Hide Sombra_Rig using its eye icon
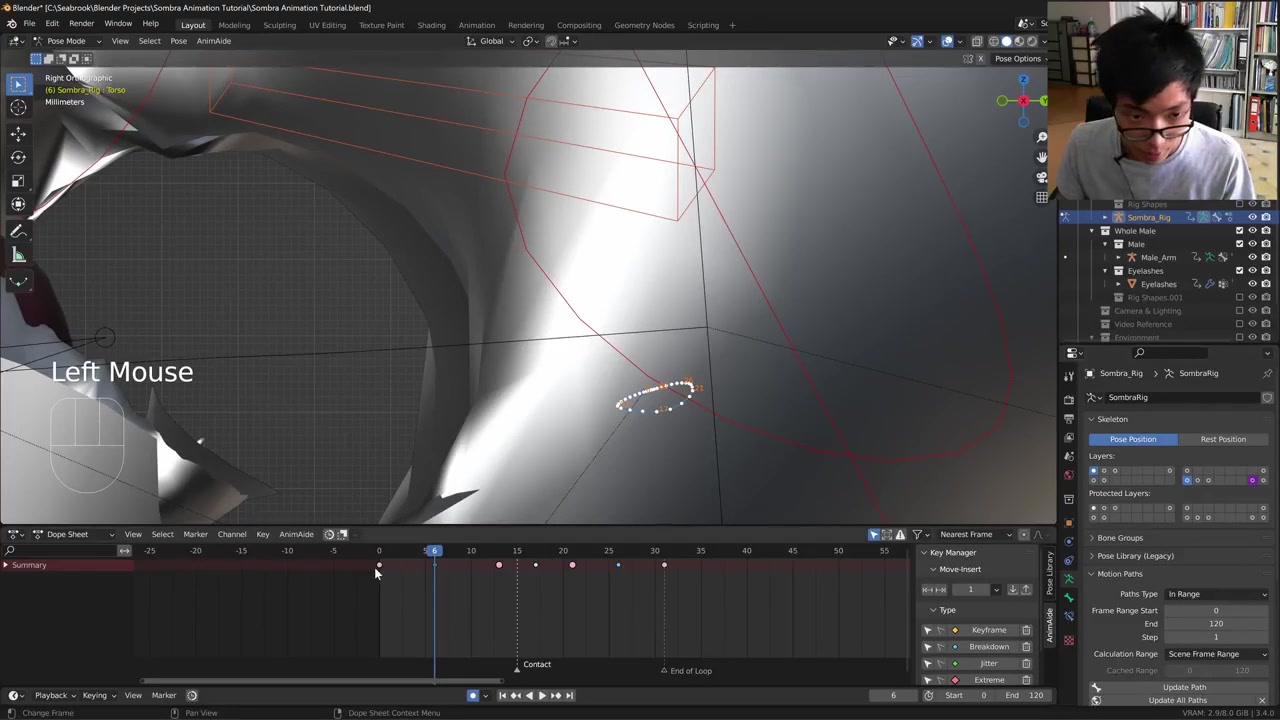 coord(1252,217)
